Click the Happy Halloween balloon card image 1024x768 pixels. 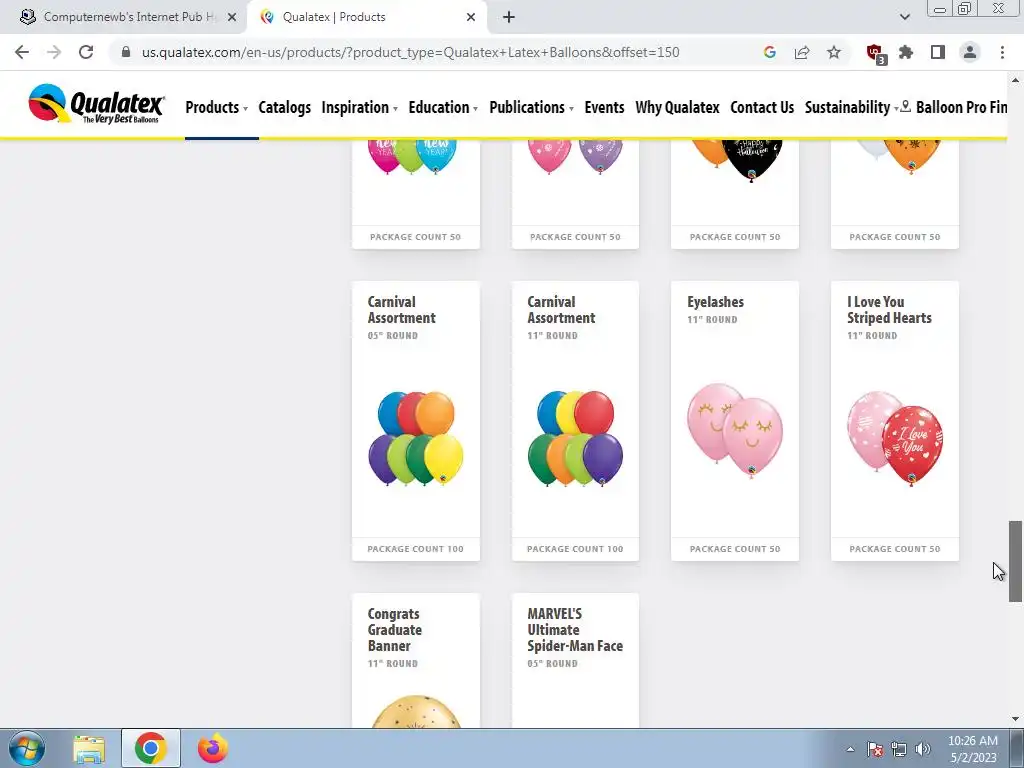(735, 161)
